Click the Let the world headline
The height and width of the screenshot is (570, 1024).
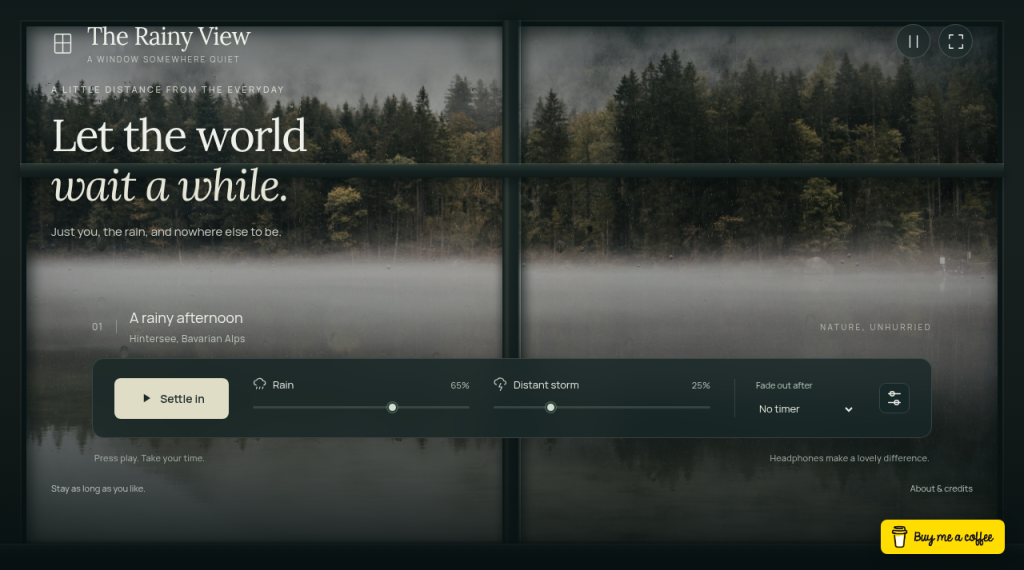[x=179, y=136]
